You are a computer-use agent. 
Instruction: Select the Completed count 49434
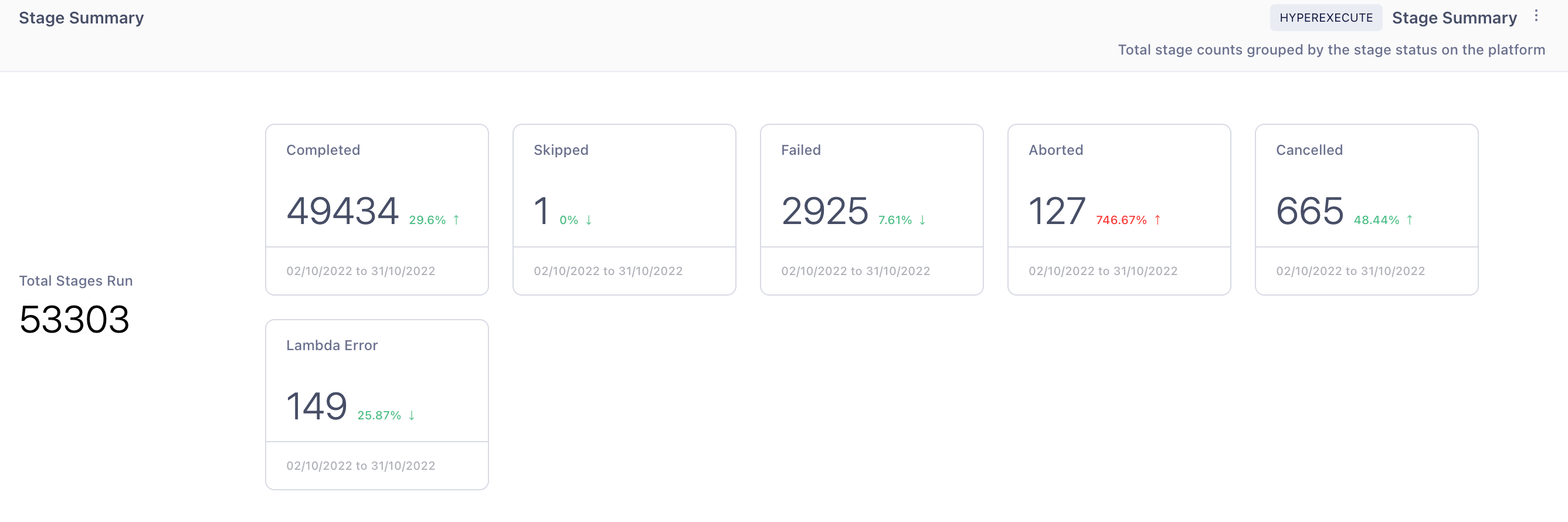342,211
